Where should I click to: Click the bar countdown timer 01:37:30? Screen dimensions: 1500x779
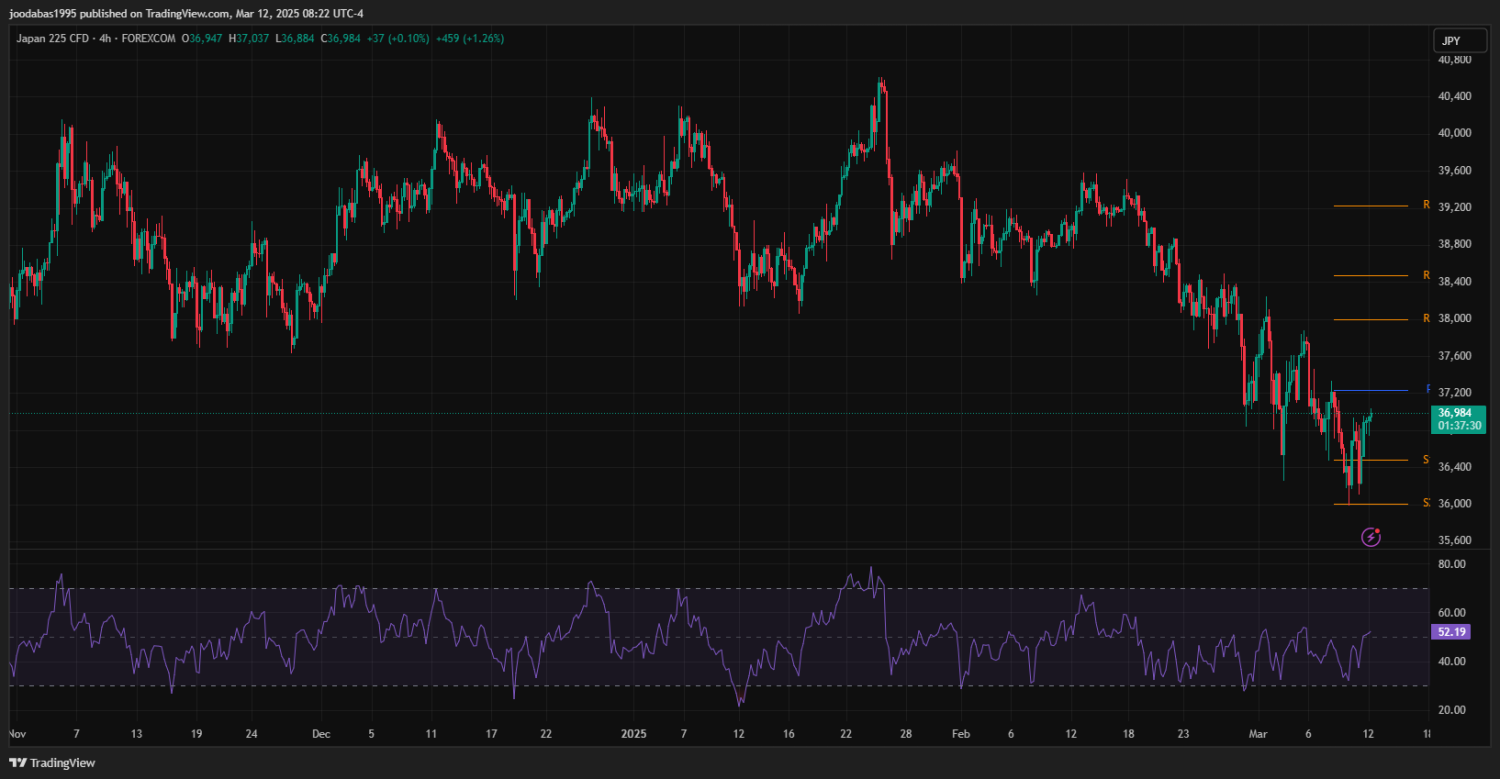click(1459, 426)
